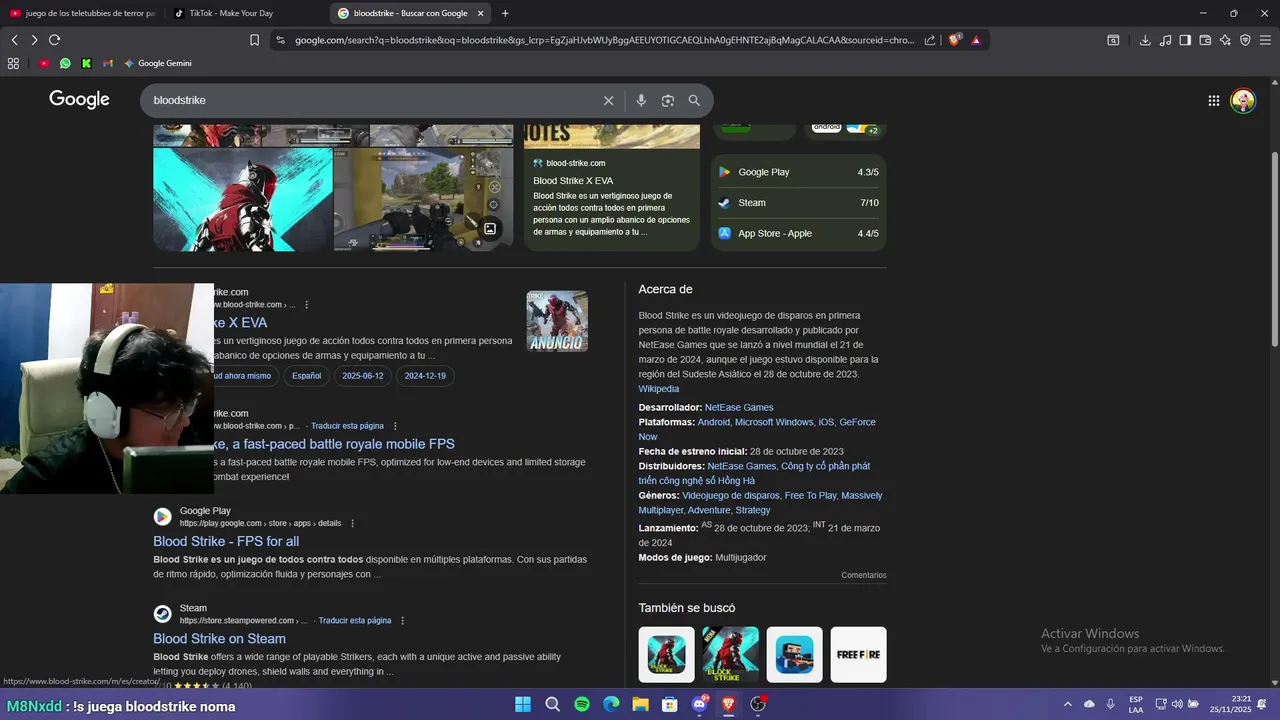Start voice search with the microphone icon
Screen dimensions: 1280x720
(x=641, y=100)
